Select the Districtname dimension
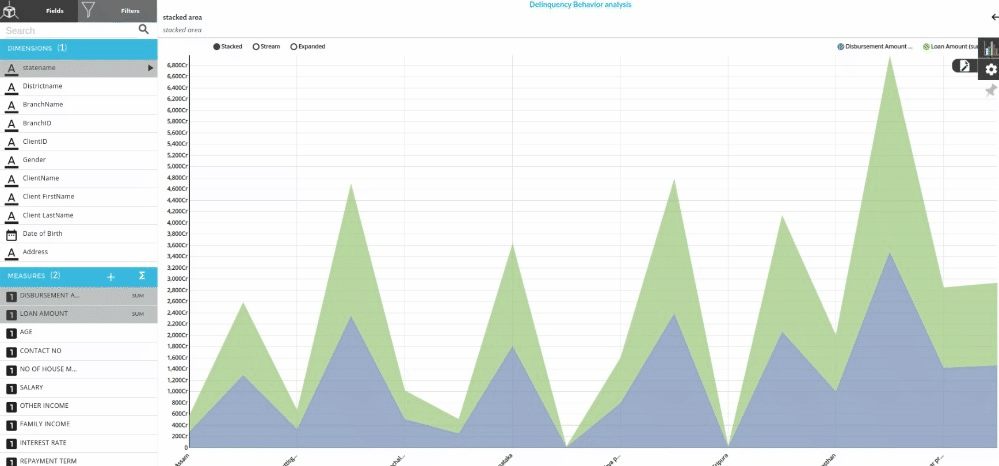Screen dimensions: 999x466 pos(78,86)
